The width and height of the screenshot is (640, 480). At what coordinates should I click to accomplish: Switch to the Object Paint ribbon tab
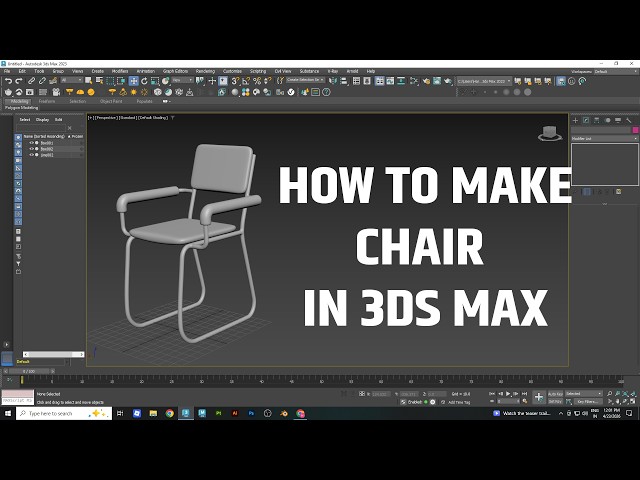[111, 101]
